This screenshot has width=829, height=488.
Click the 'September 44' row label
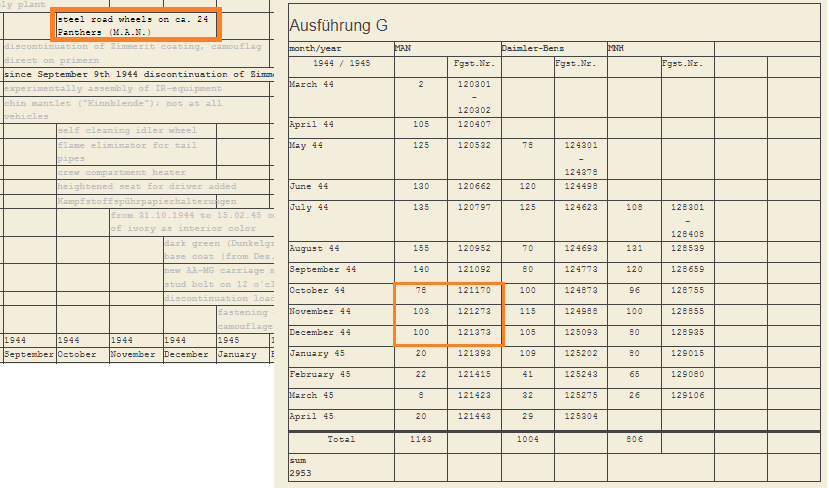click(x=323, y=269)
